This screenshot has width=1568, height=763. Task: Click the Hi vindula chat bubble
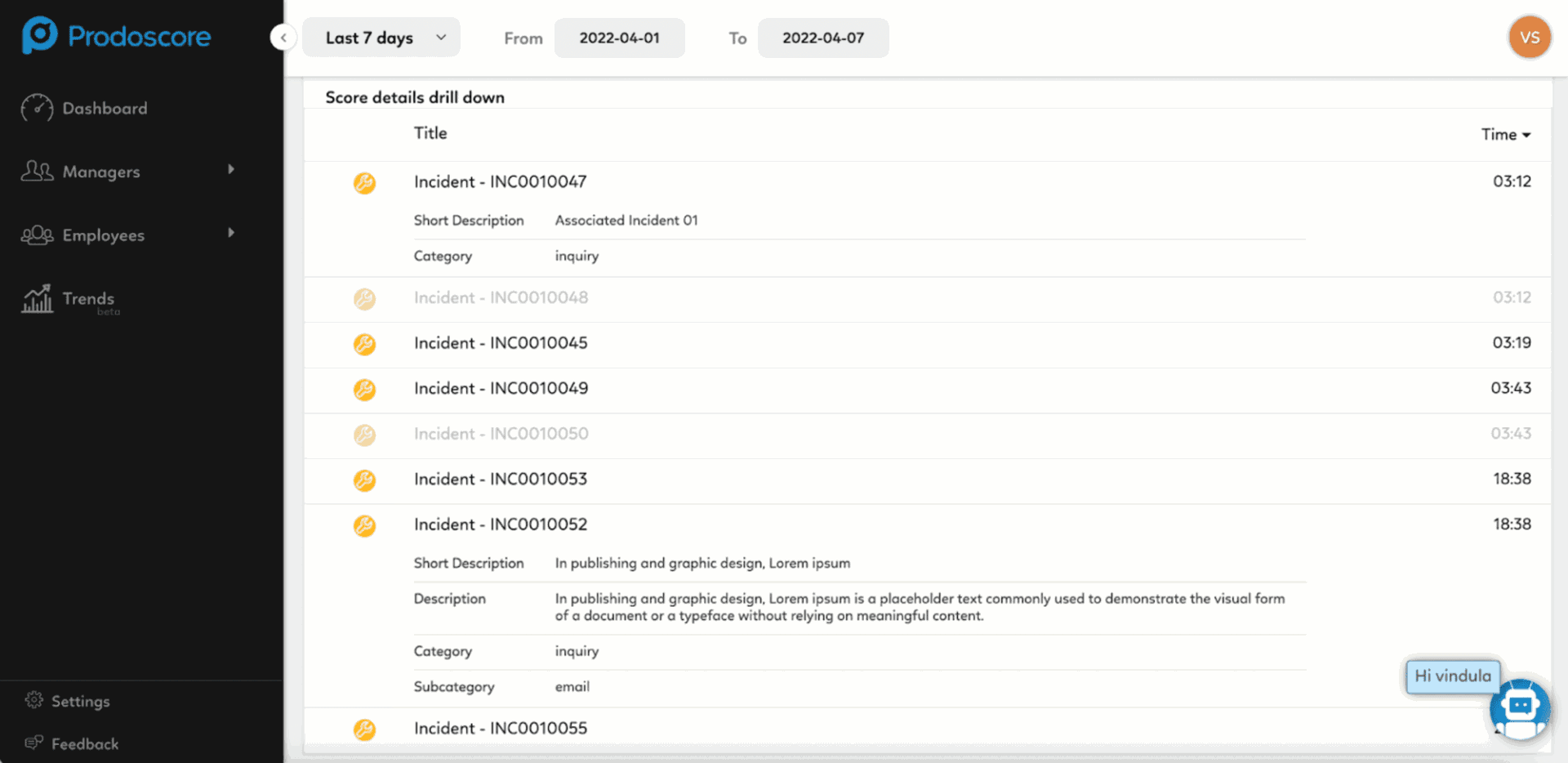point(1453,676)
